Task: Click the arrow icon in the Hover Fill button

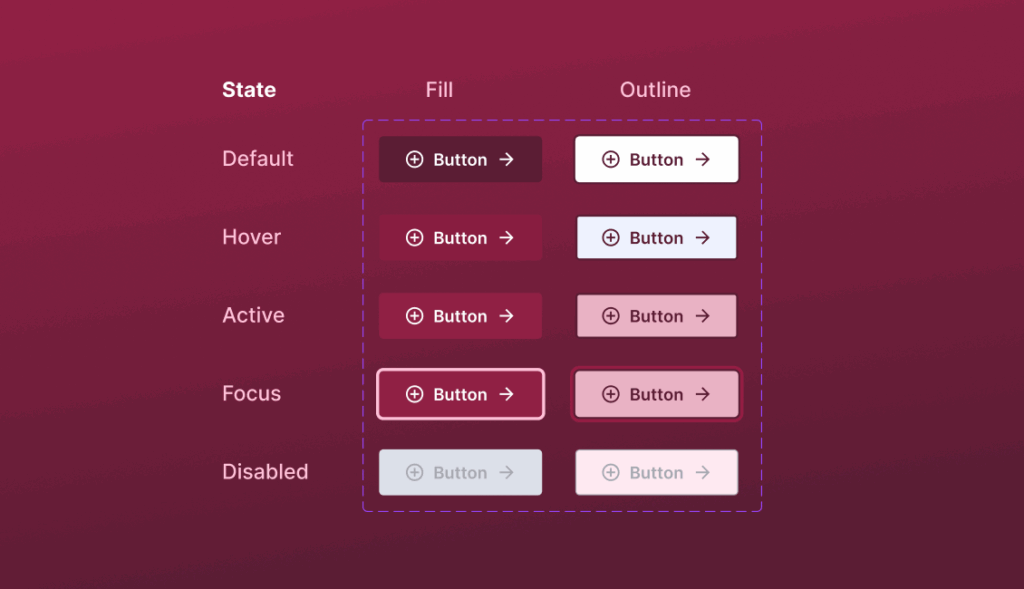Action: click(x=505, y=237)
